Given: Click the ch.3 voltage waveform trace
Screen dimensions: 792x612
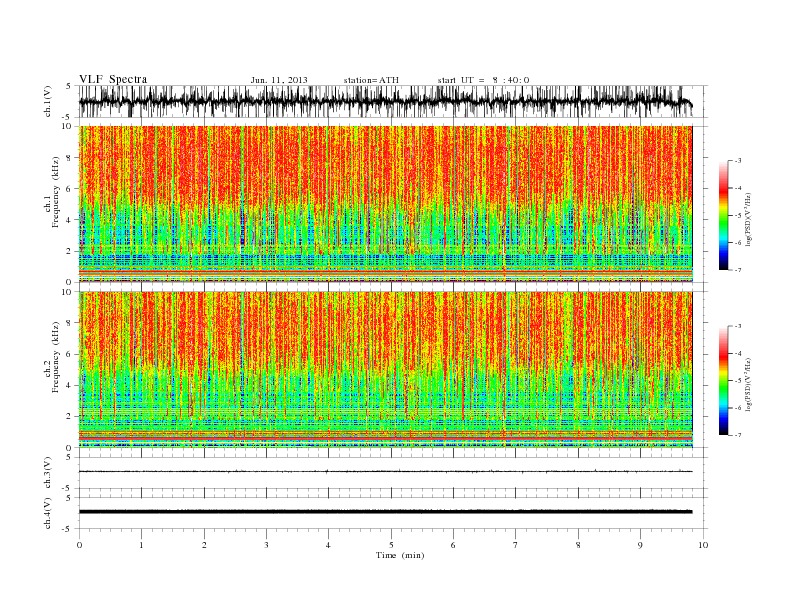Looking at the screenshot, I should 386,472.
